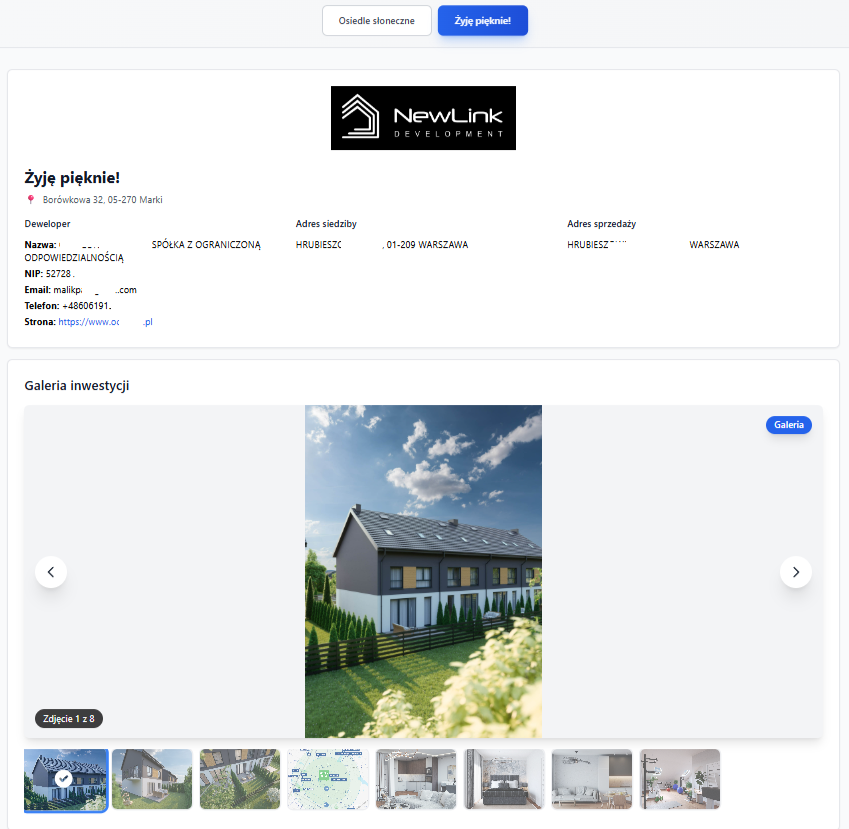Click the NewLink Development logo
Image resolution: width=849 pixels, height=829 pixels.
pyautogui.click(x=423, y=118)
